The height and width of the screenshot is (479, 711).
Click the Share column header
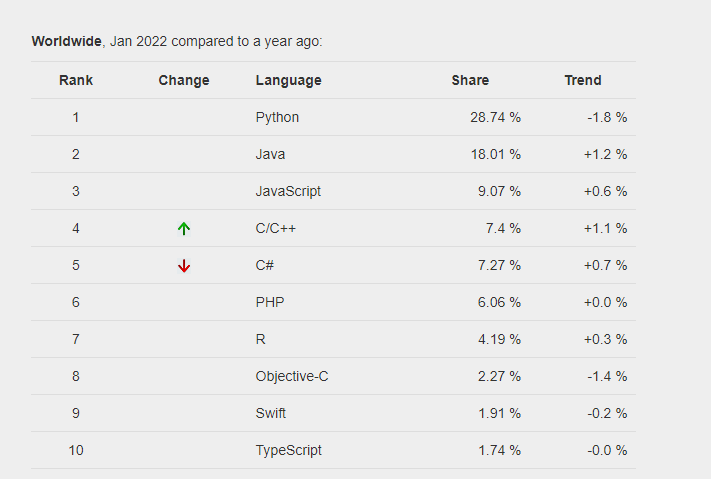click(469, 80)
